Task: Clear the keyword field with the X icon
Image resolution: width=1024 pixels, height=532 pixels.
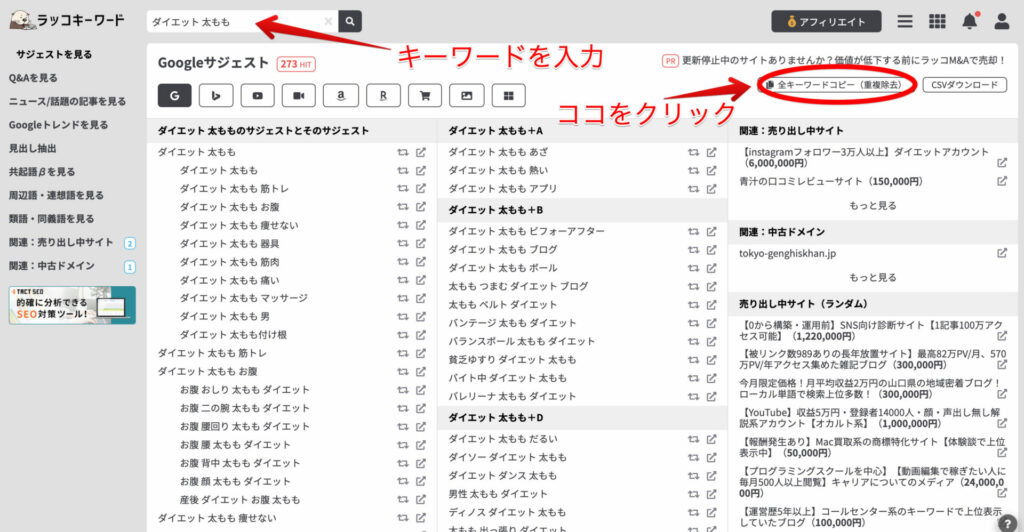Action: 328,22
